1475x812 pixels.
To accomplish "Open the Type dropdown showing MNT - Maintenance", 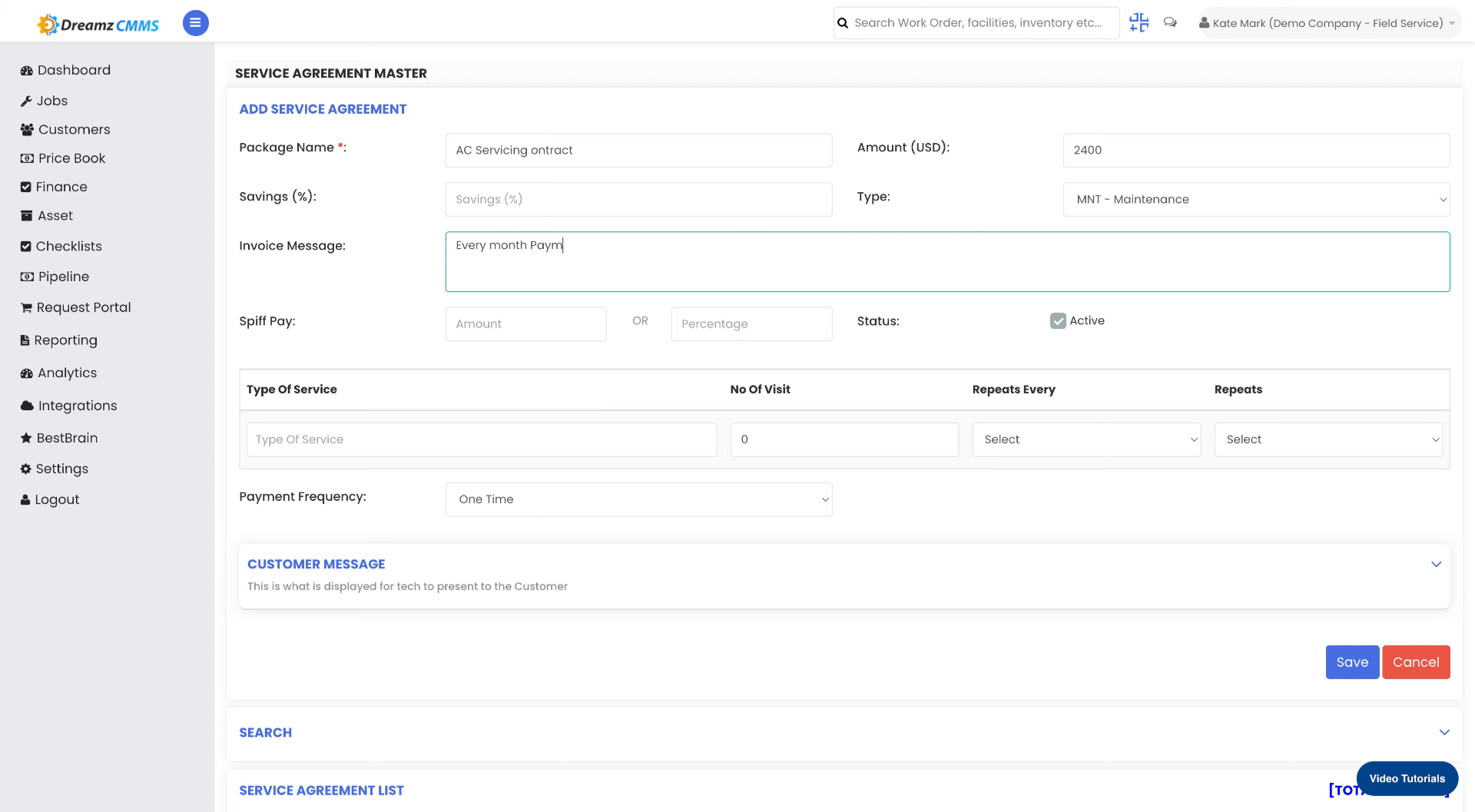I will (1255, 199).
